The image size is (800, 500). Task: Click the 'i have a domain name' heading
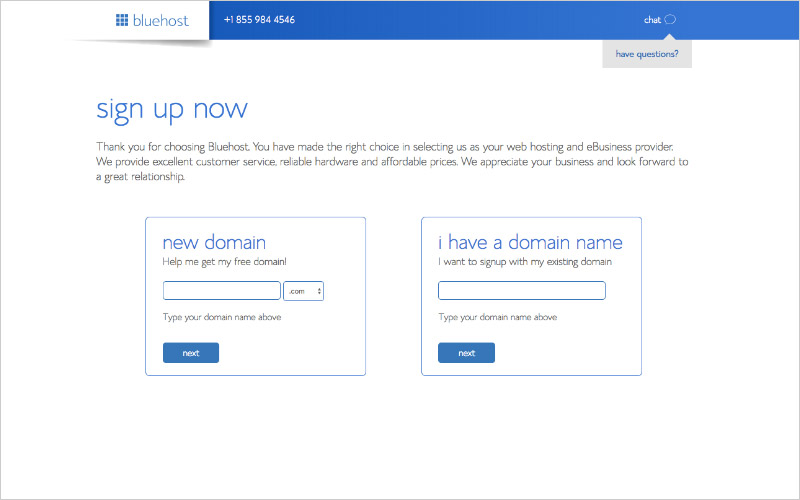(530, 242)
